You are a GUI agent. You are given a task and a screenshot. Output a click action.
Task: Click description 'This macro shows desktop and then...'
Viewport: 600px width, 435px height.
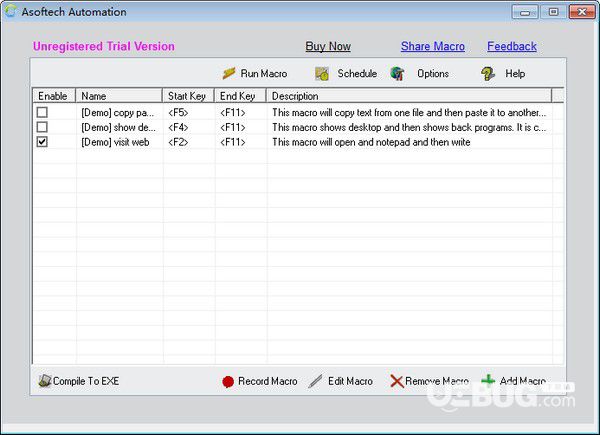[x=409, y=127]
